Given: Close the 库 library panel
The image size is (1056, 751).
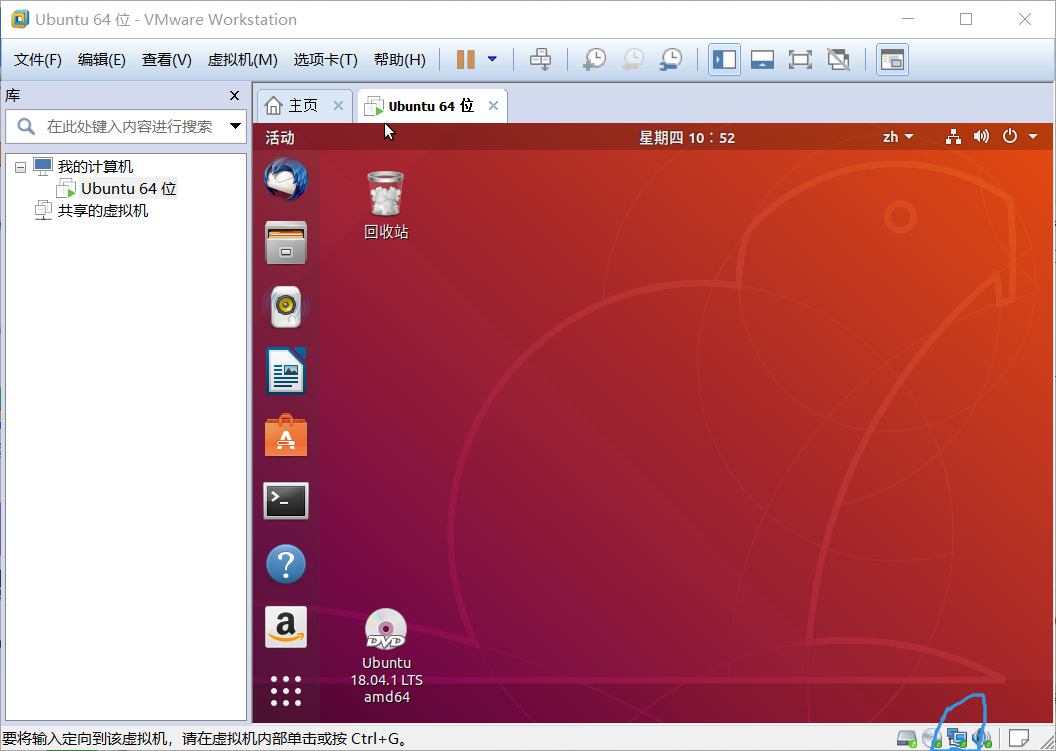Looking at the screenshot, I should [x=234, y=96].
